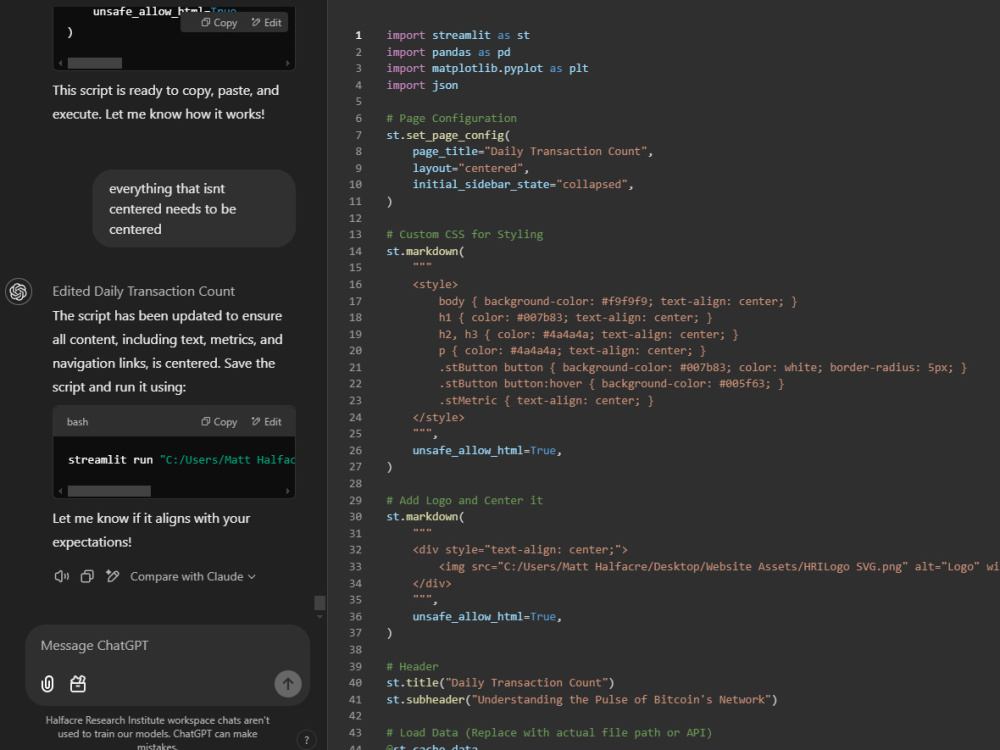Copy the response using the copy icon below it
The height and width of the screenshot is (750, 1000).
click(x=87, y=577)
